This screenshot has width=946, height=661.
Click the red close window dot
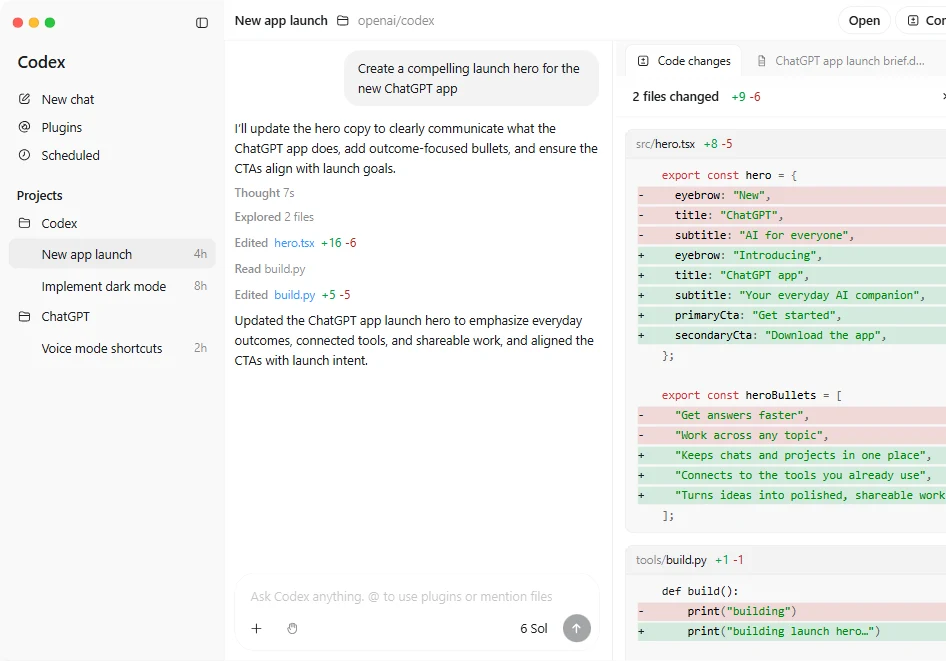(18, 22)
